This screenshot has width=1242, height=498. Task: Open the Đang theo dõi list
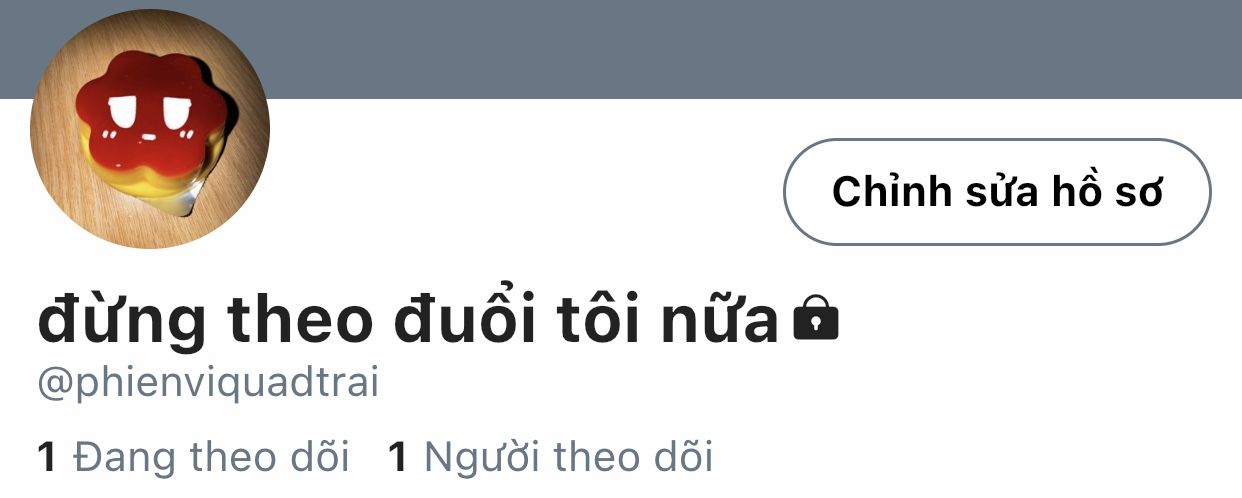193,457
